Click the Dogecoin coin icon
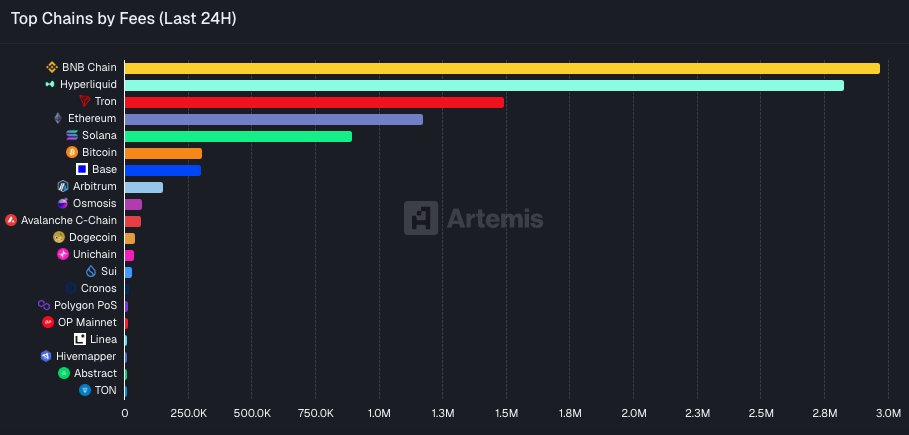This screenshot has height=435, width=909. [59, 237]
